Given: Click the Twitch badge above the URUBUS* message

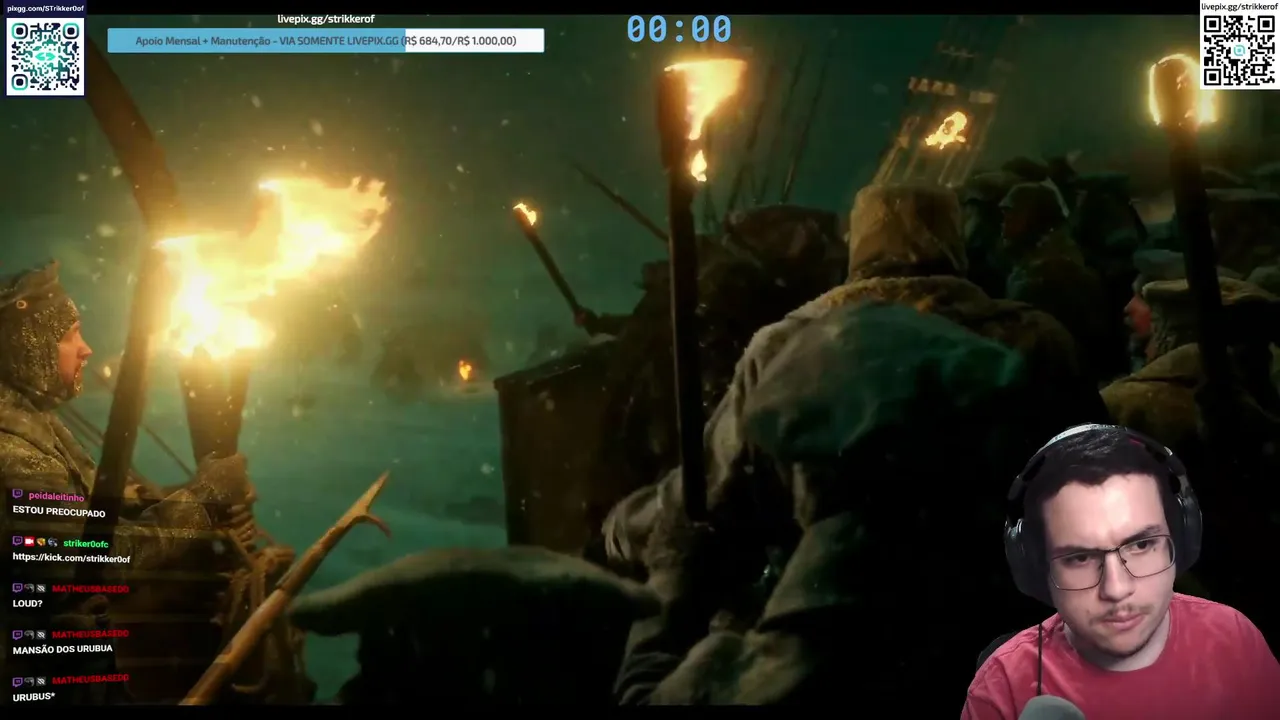Looking at the screenshot, I should click(x=18, y=680).
